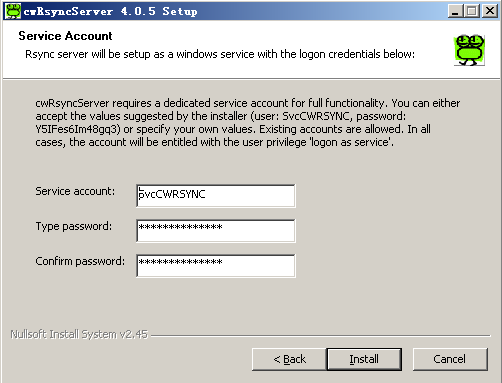Click the cwRsync frog icon in title bar
The height and width of the screenshot is (383, 502).
point(13,11)
